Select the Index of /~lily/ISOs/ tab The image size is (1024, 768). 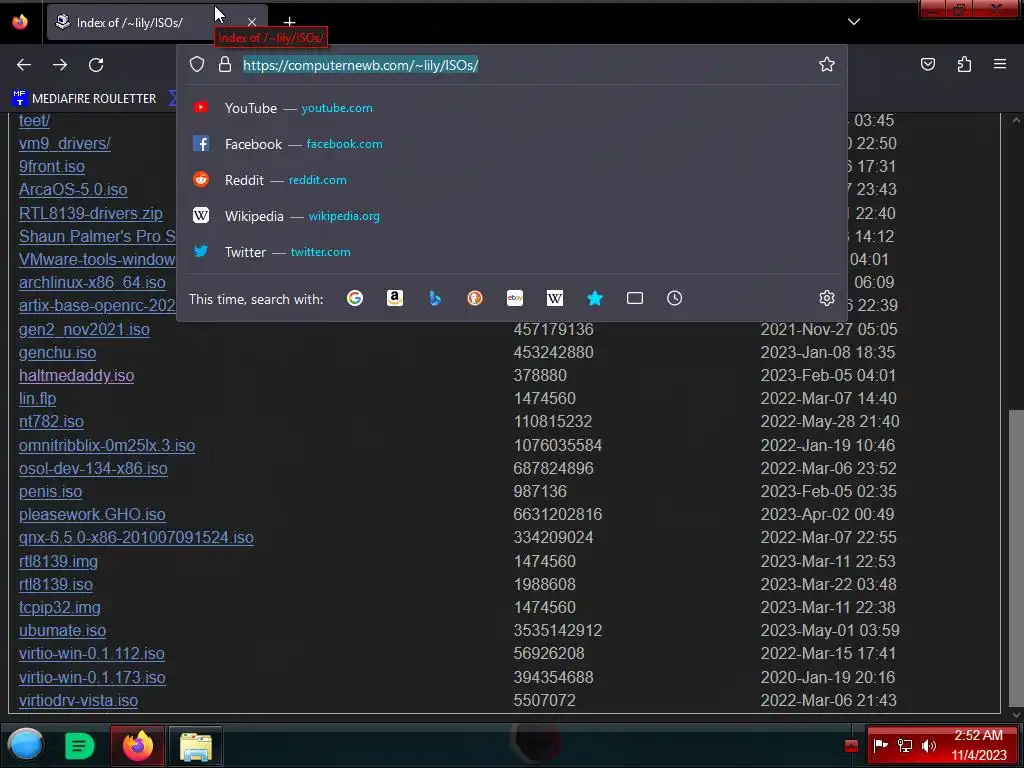tap(157, 22)
